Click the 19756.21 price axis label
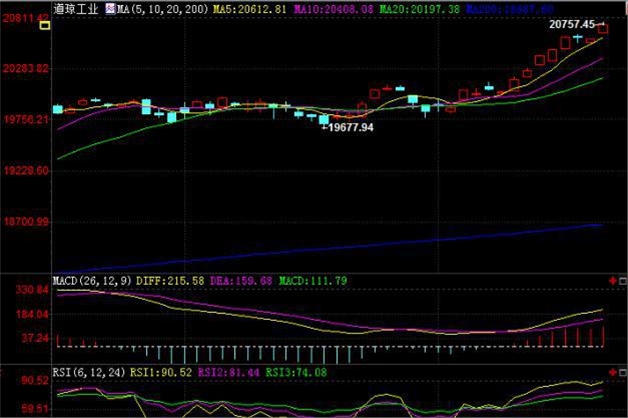 (26, 119)
